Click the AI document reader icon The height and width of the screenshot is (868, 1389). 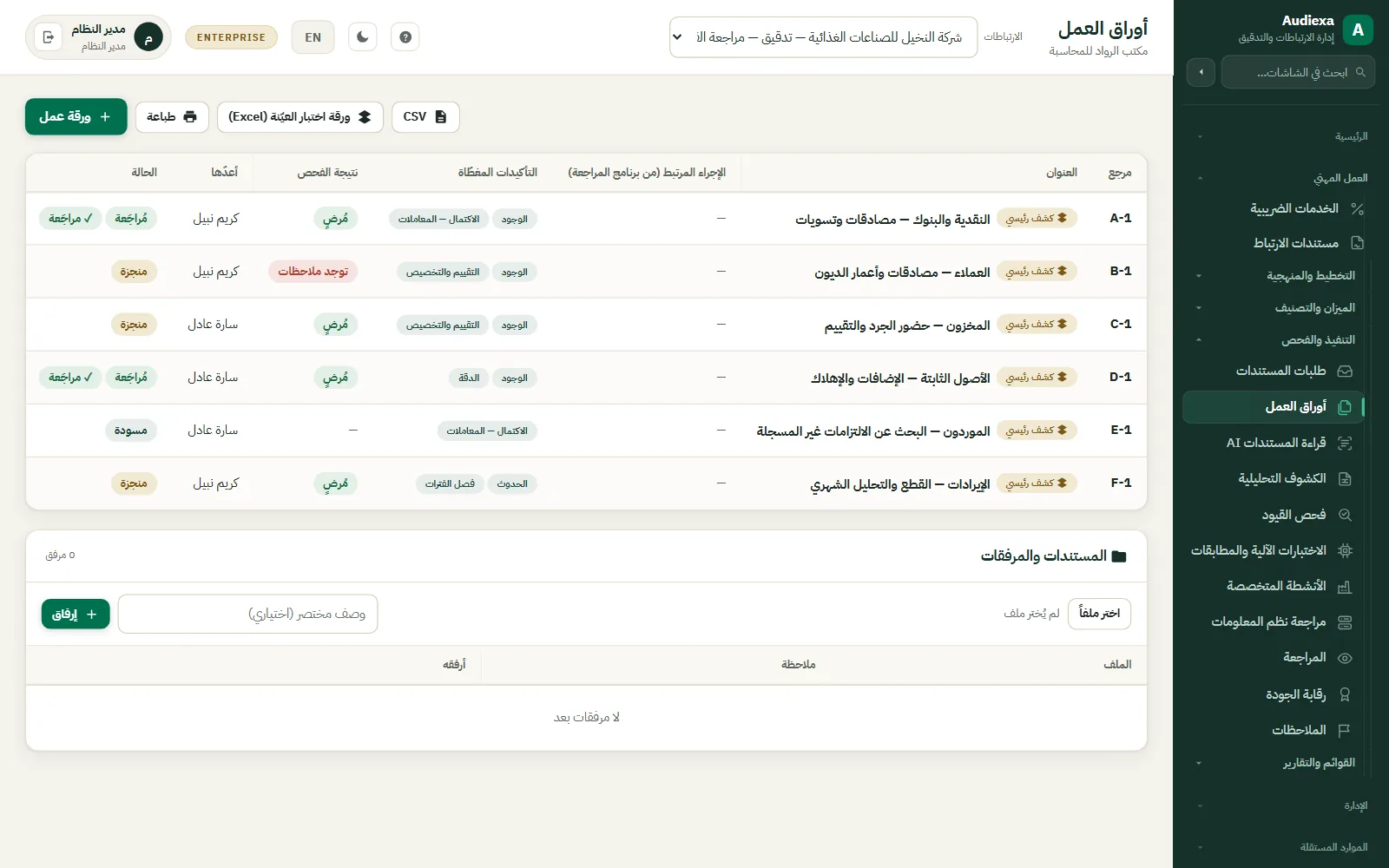(x=1345, y=443)
